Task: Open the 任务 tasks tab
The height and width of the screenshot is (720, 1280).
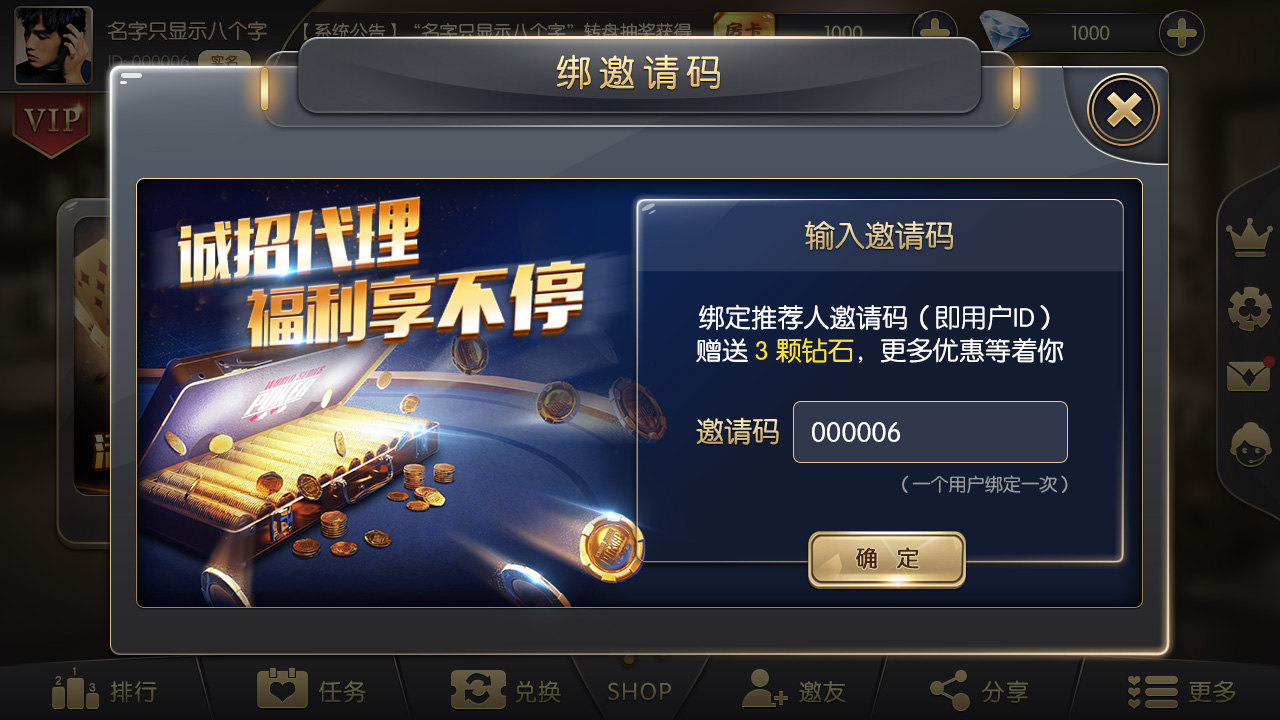Action: click(311, 690)
